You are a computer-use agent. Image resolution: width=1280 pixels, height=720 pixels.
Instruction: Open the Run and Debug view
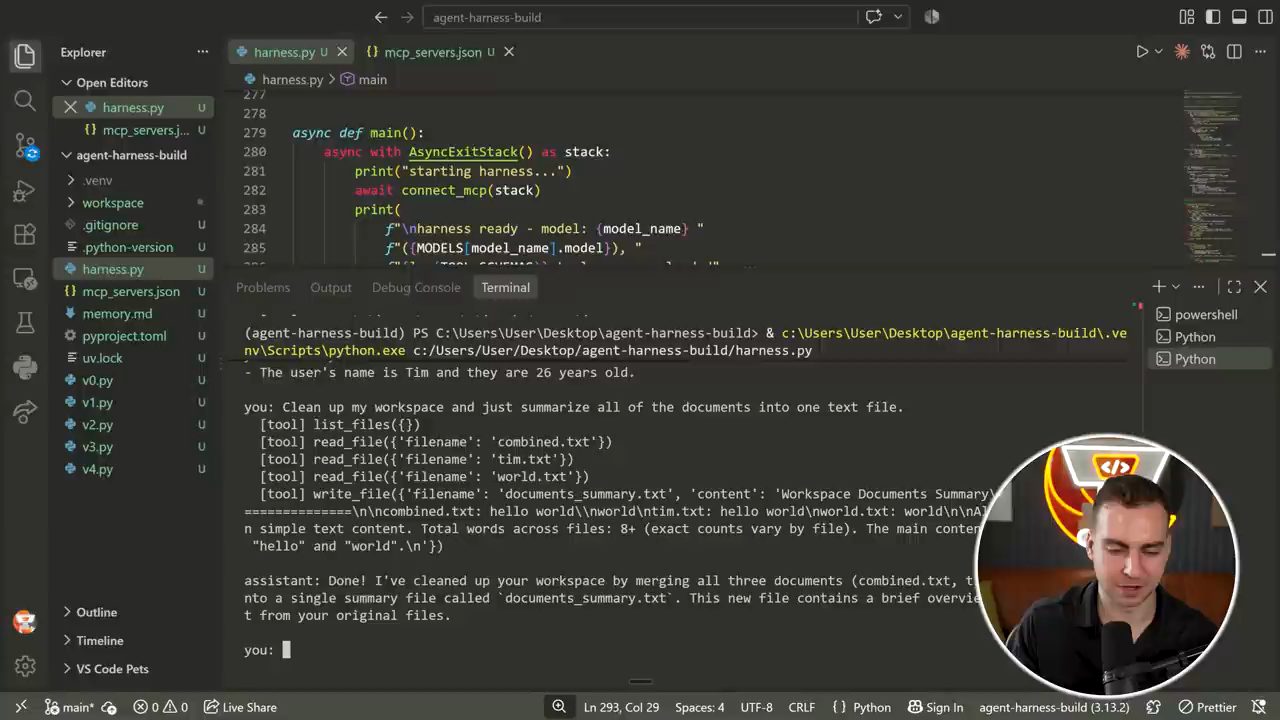coord(25,191)
